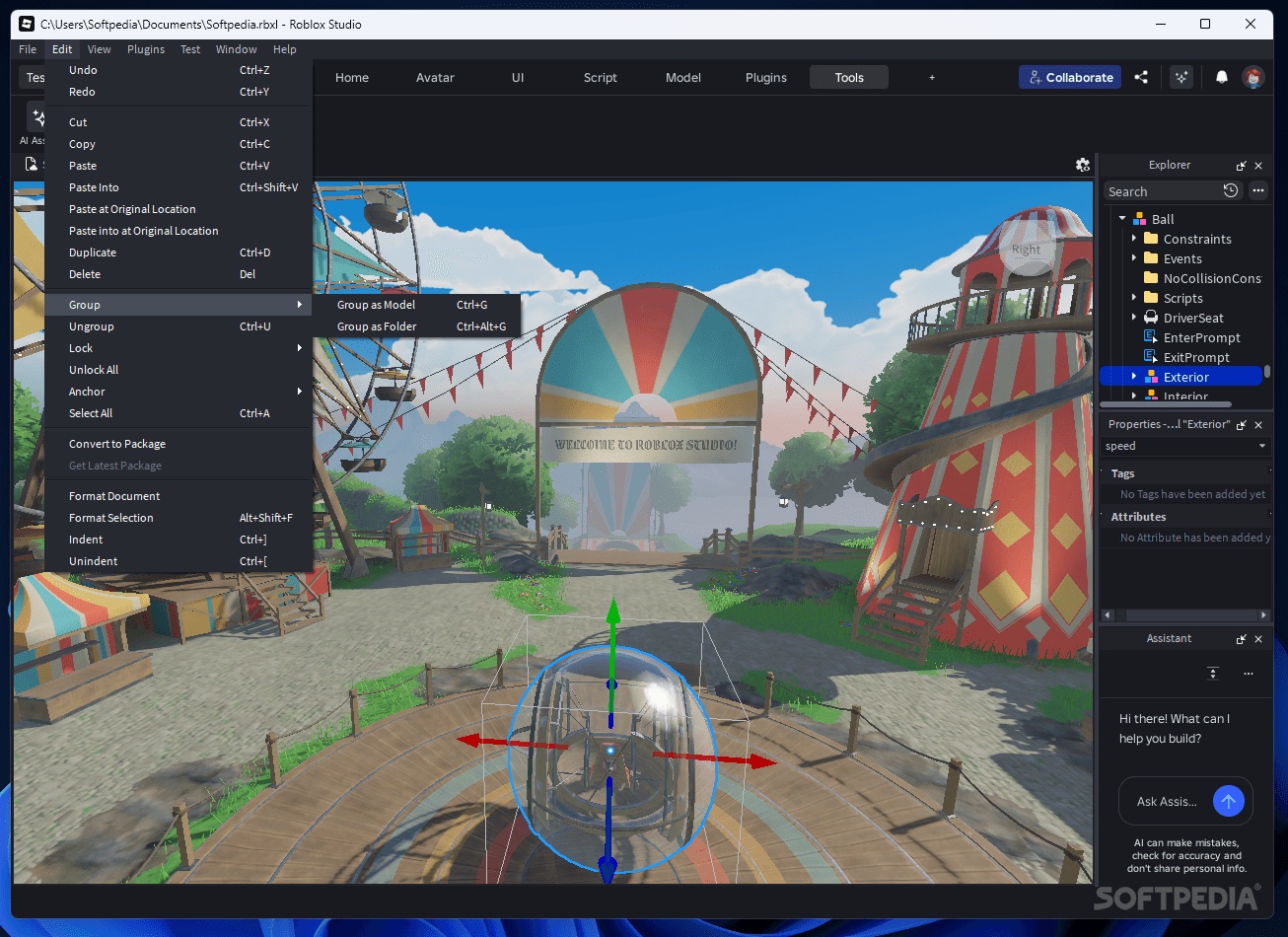Select Indent menu entry
1288x937 pixels.
[179, 540]
